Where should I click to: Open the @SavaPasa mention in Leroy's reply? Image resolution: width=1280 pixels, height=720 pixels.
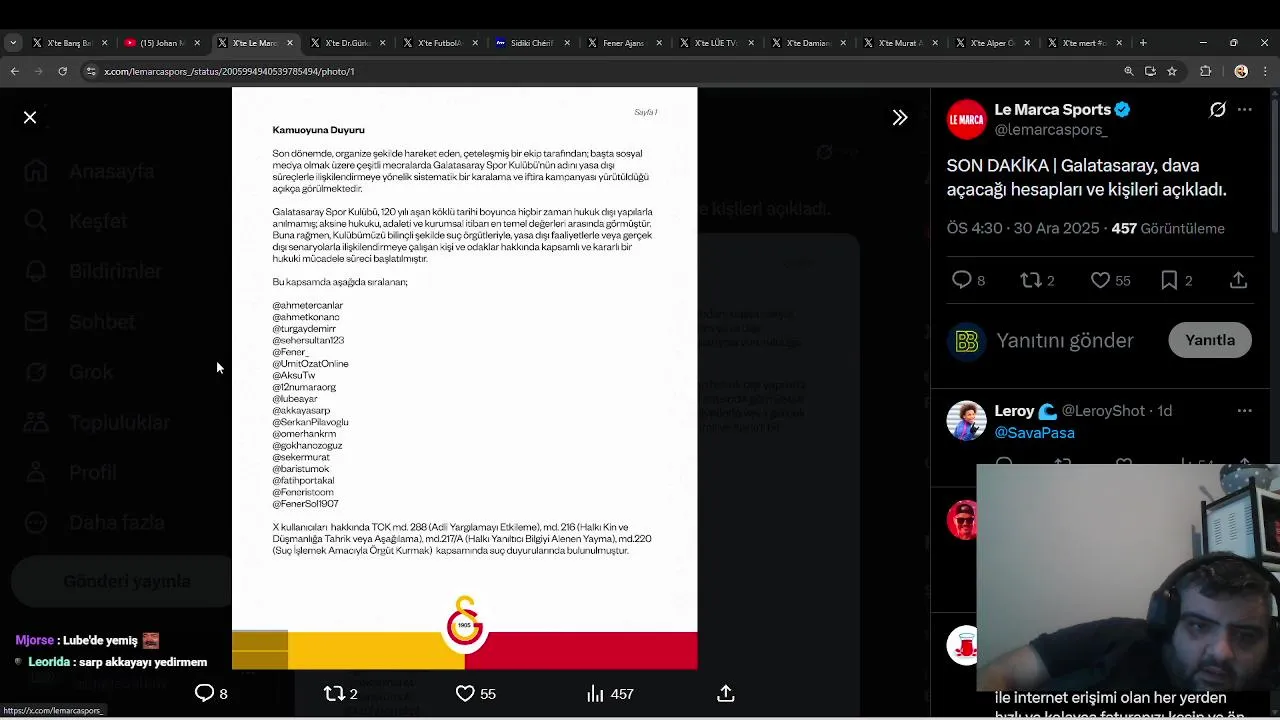tap(1035, 433)
